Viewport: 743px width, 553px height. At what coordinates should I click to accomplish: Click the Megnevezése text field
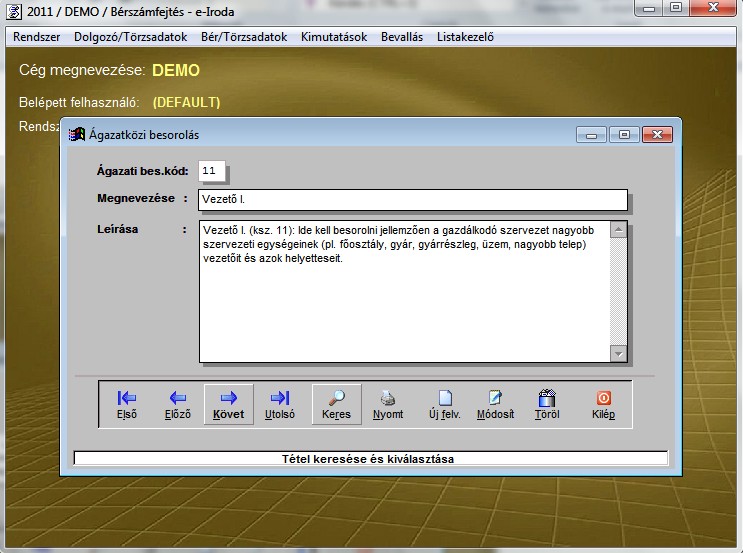412,200
